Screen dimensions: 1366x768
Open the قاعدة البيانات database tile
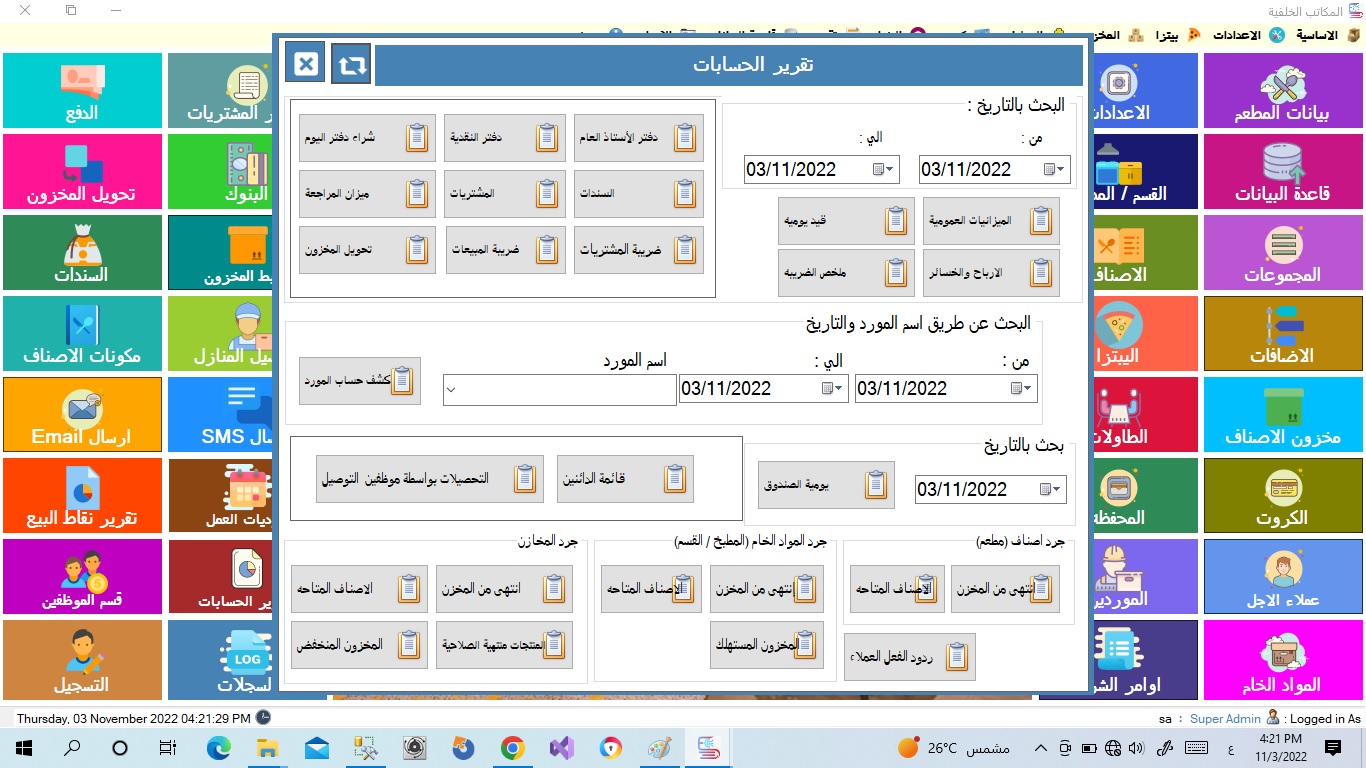tap(1283, 172)
